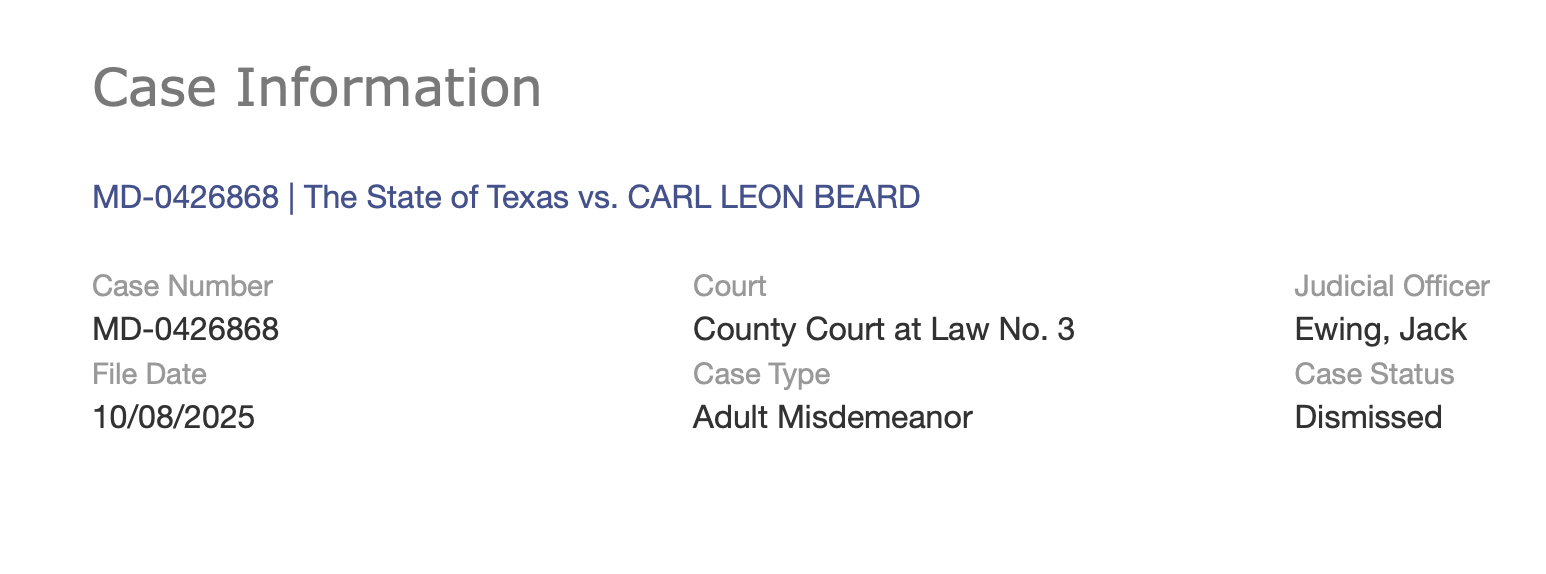Select the Case Number label
Viewport: 1546px width, 574px height.
(x=182, y=286)
